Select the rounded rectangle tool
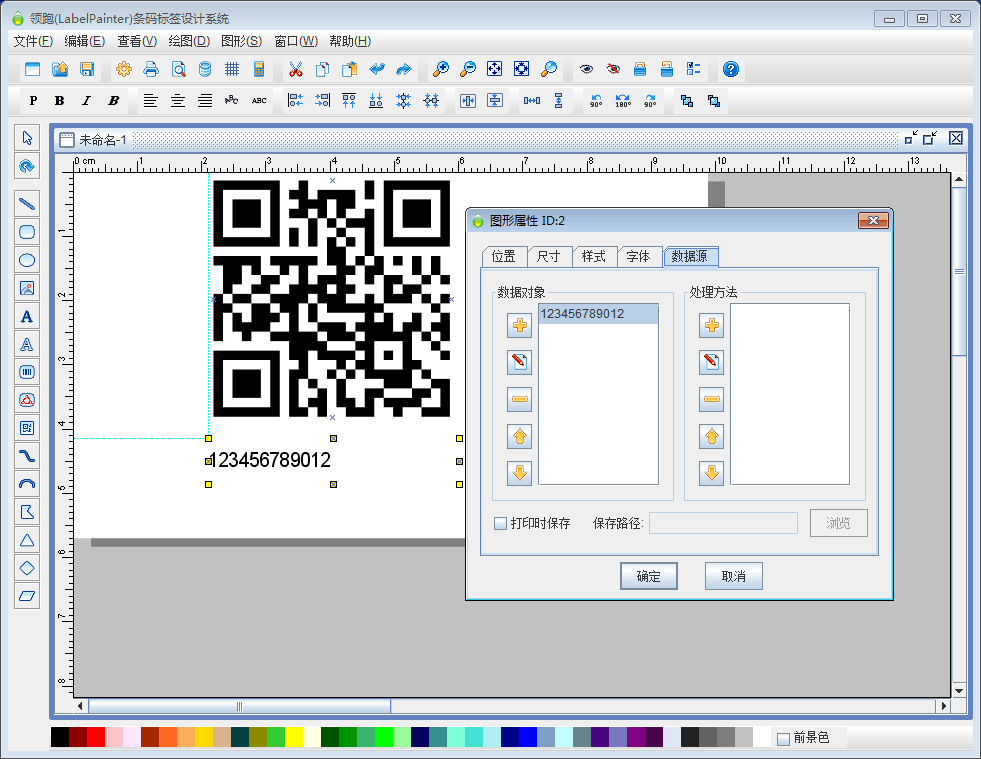Screen dimensions: 981x759 (27, 232)
